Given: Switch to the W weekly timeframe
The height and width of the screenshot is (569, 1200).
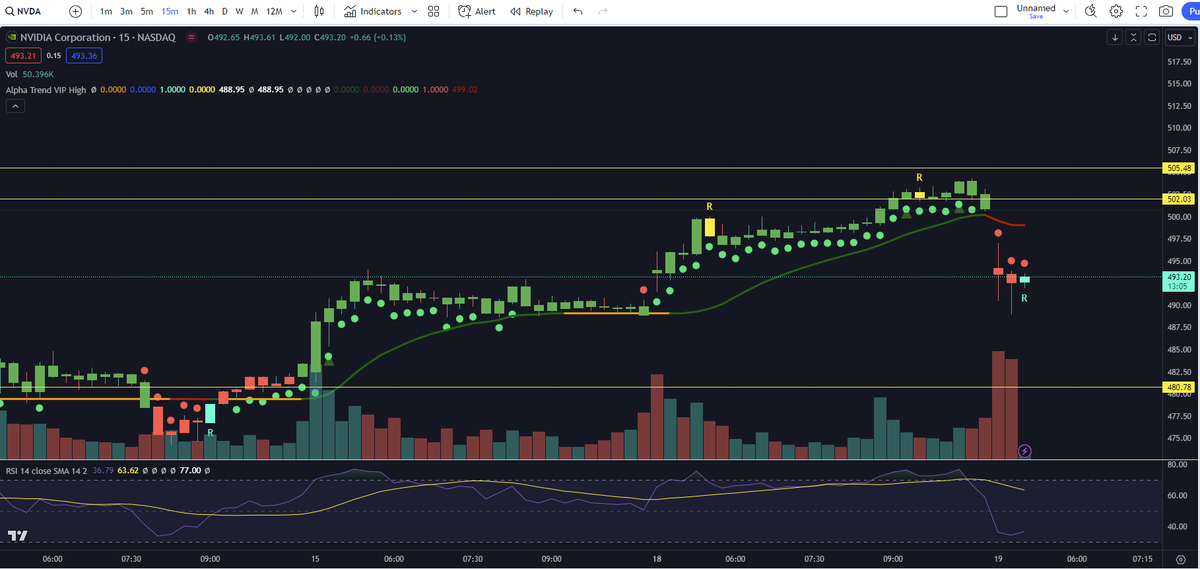Looking at the screenshot, I should tap(239, 11).
